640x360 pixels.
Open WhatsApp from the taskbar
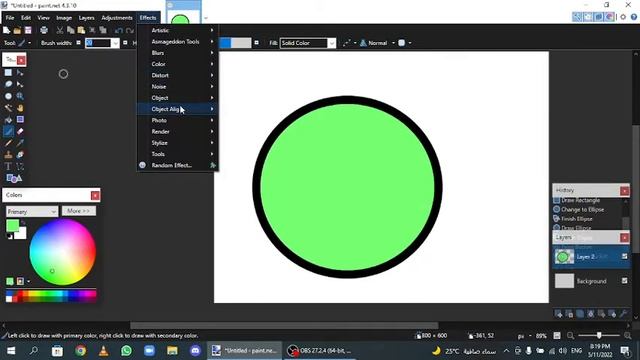coord(127,351)
